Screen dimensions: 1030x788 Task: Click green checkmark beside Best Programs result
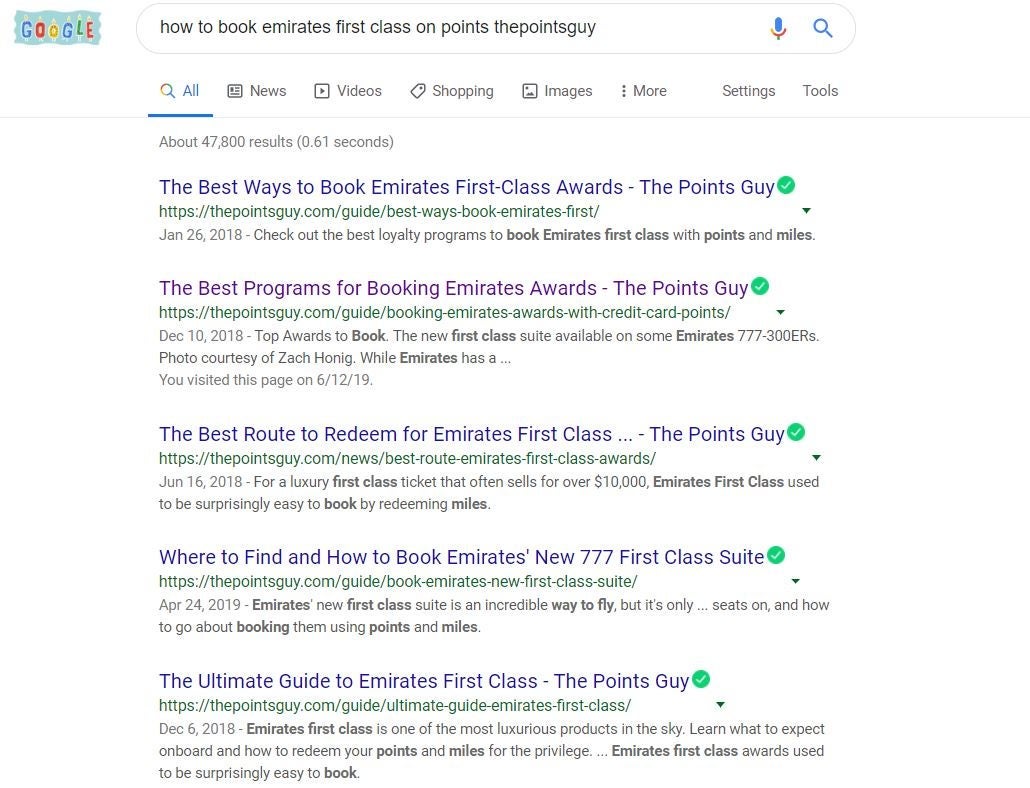[x=760, y=286]
